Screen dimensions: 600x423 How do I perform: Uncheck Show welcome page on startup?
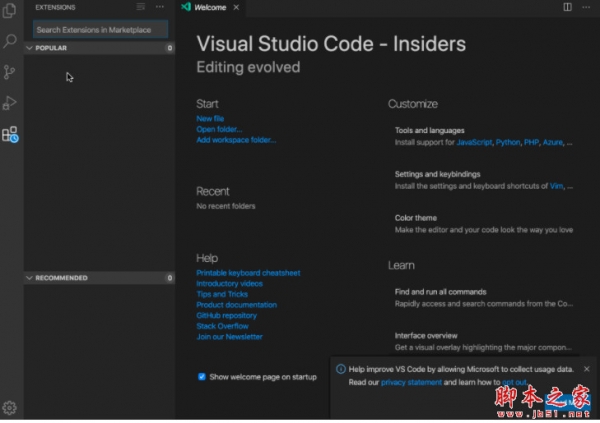coord(202,377)
